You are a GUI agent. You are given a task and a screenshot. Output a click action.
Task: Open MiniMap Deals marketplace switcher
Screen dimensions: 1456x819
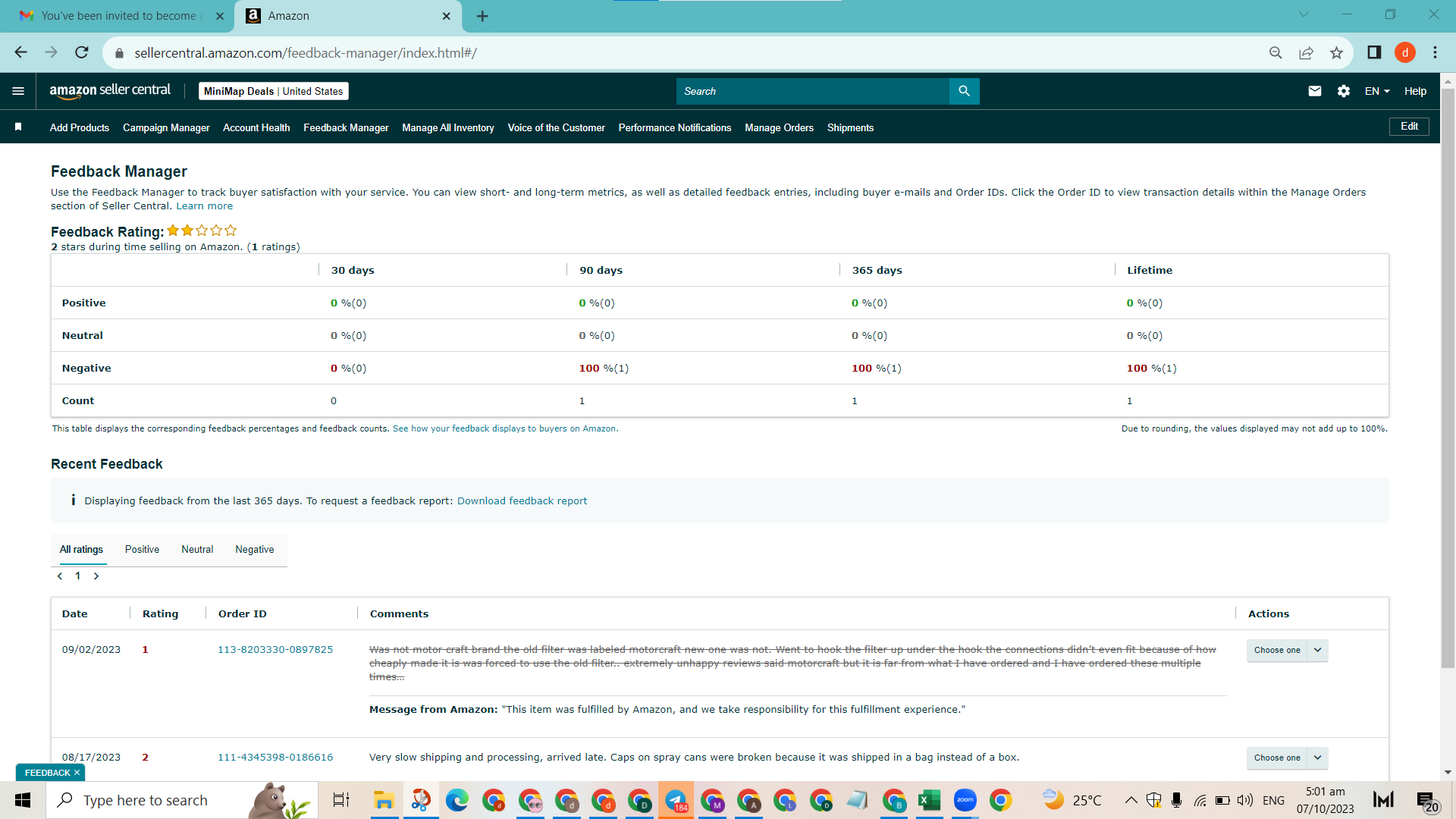point(274,91)
